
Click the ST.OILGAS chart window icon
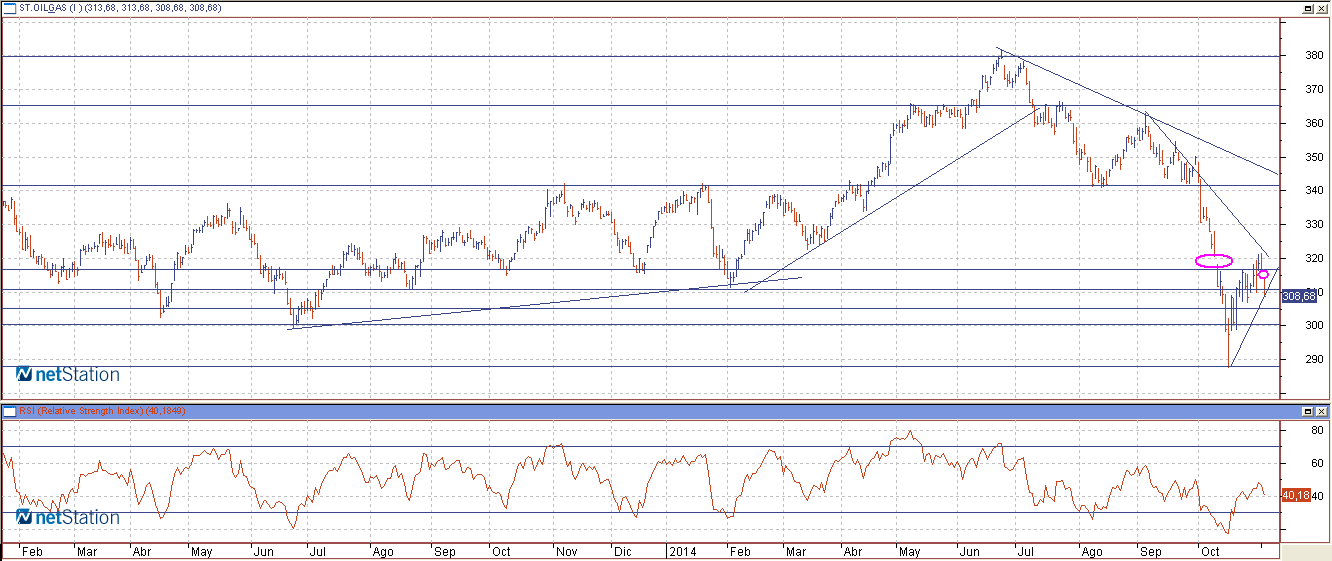click(9, 7)
